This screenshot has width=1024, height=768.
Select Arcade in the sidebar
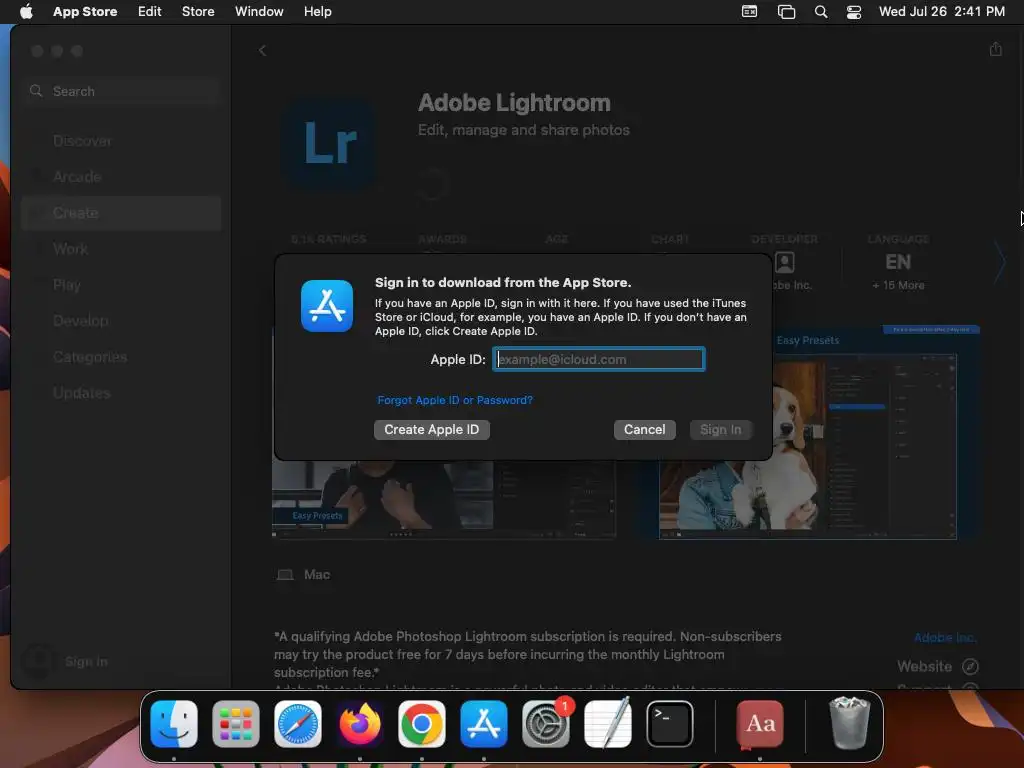(x=121, y=177)
